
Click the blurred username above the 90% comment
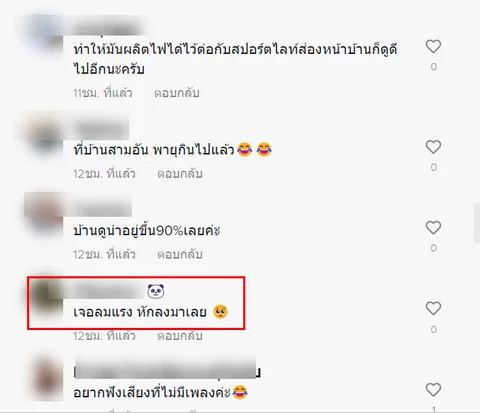point(102,207)
